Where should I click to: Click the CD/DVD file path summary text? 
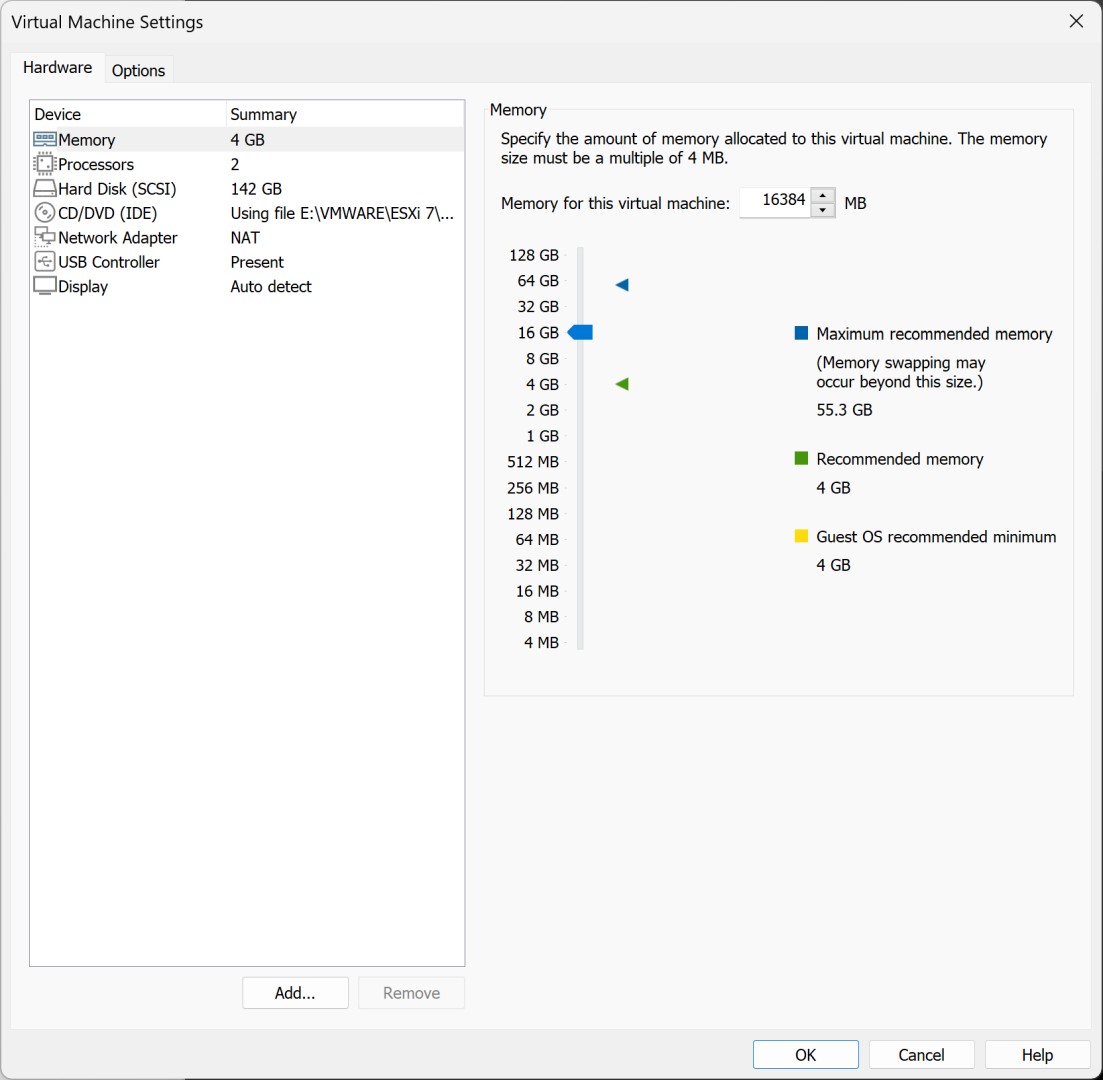click(x=342, y=213)
